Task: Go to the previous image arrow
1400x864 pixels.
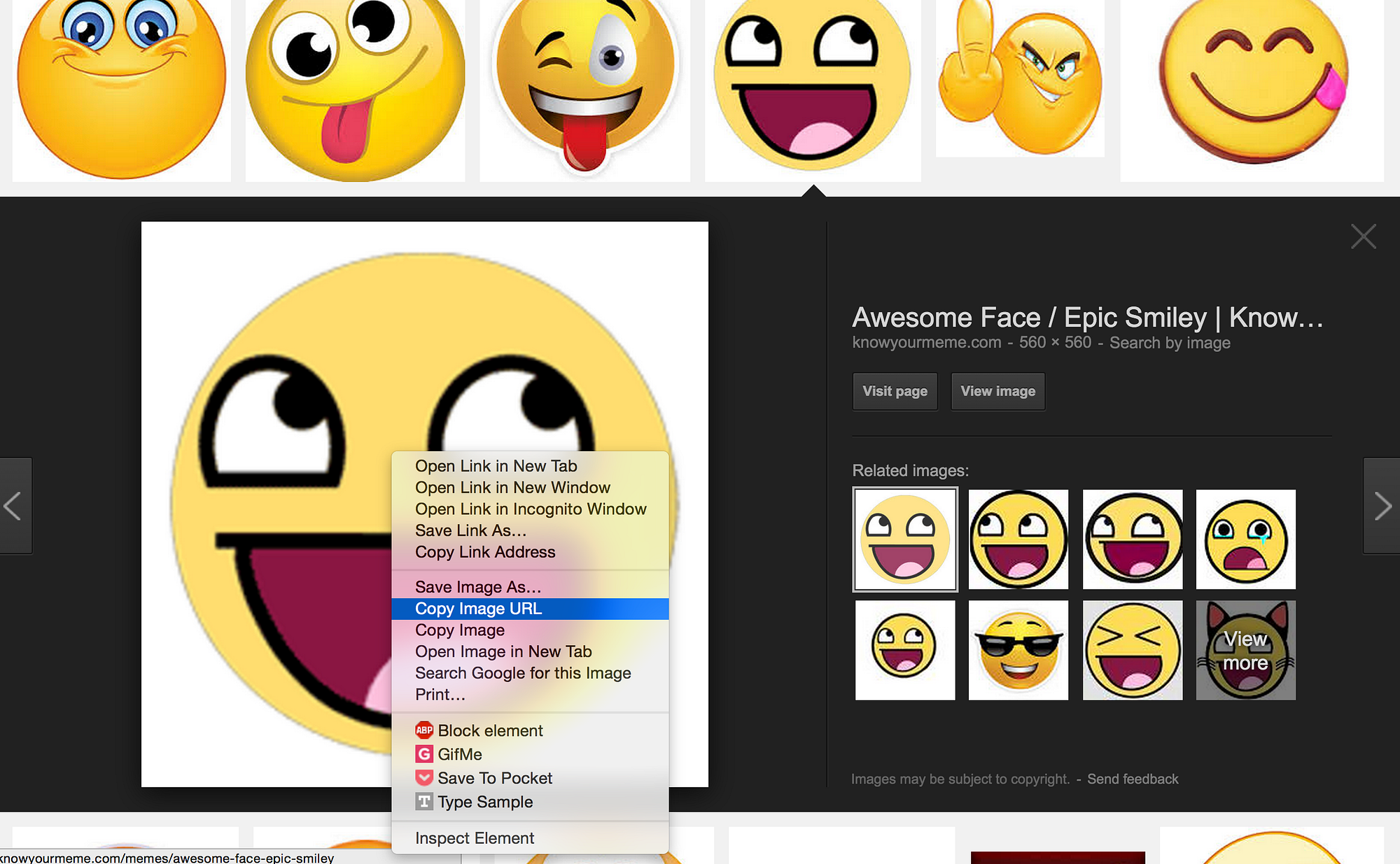Action: click(x=14, y=506)
